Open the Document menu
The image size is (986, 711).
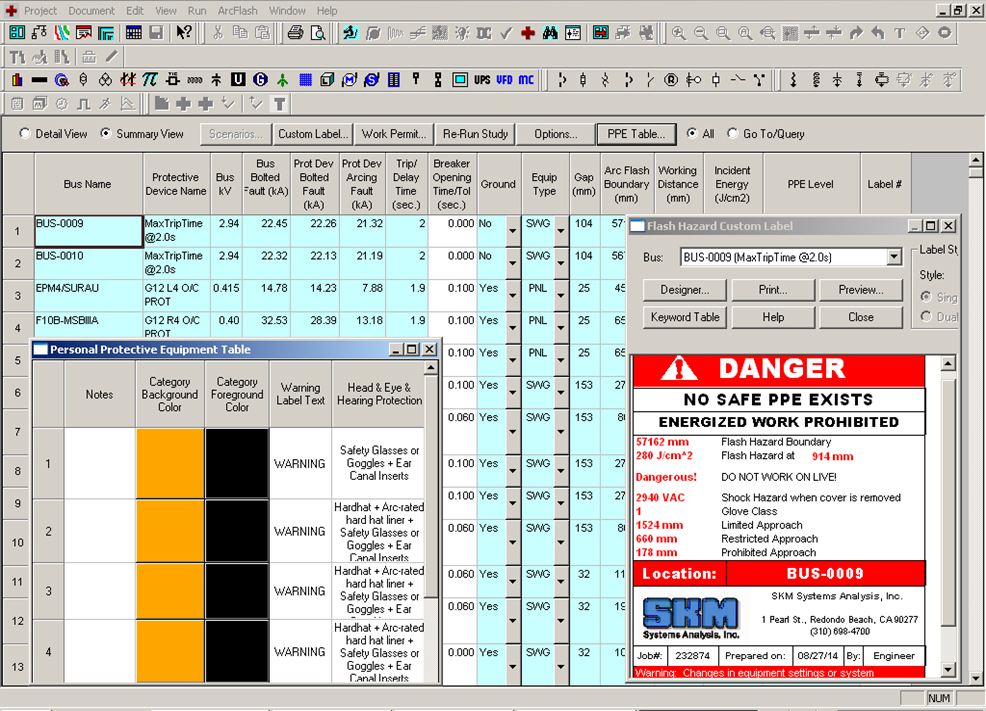(x=91, y=10)
